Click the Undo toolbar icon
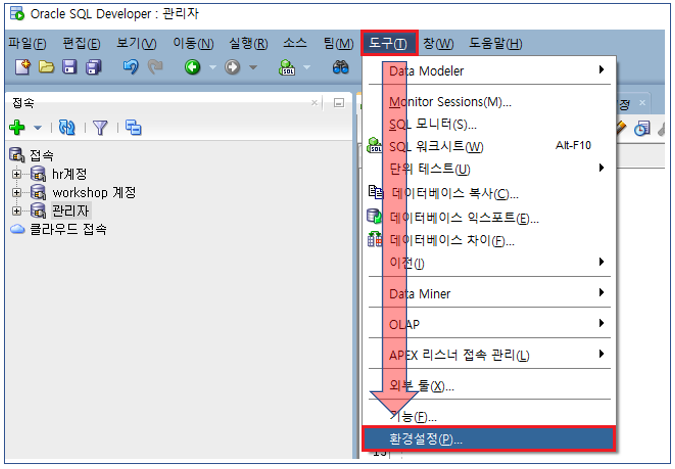This screenshot has width=675, height=469. tap(131, 67)
